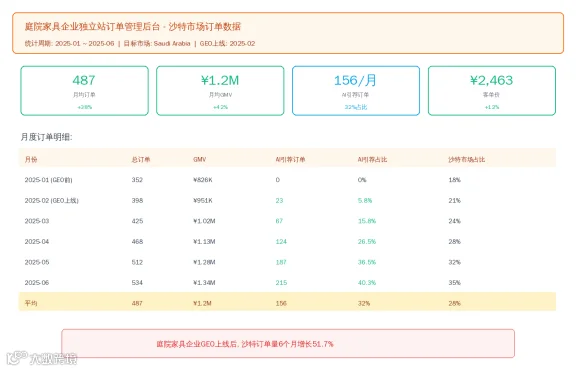Open the ¥2,463 average order value card
Viewport: 576px width, 371px height.
(492, 91)
